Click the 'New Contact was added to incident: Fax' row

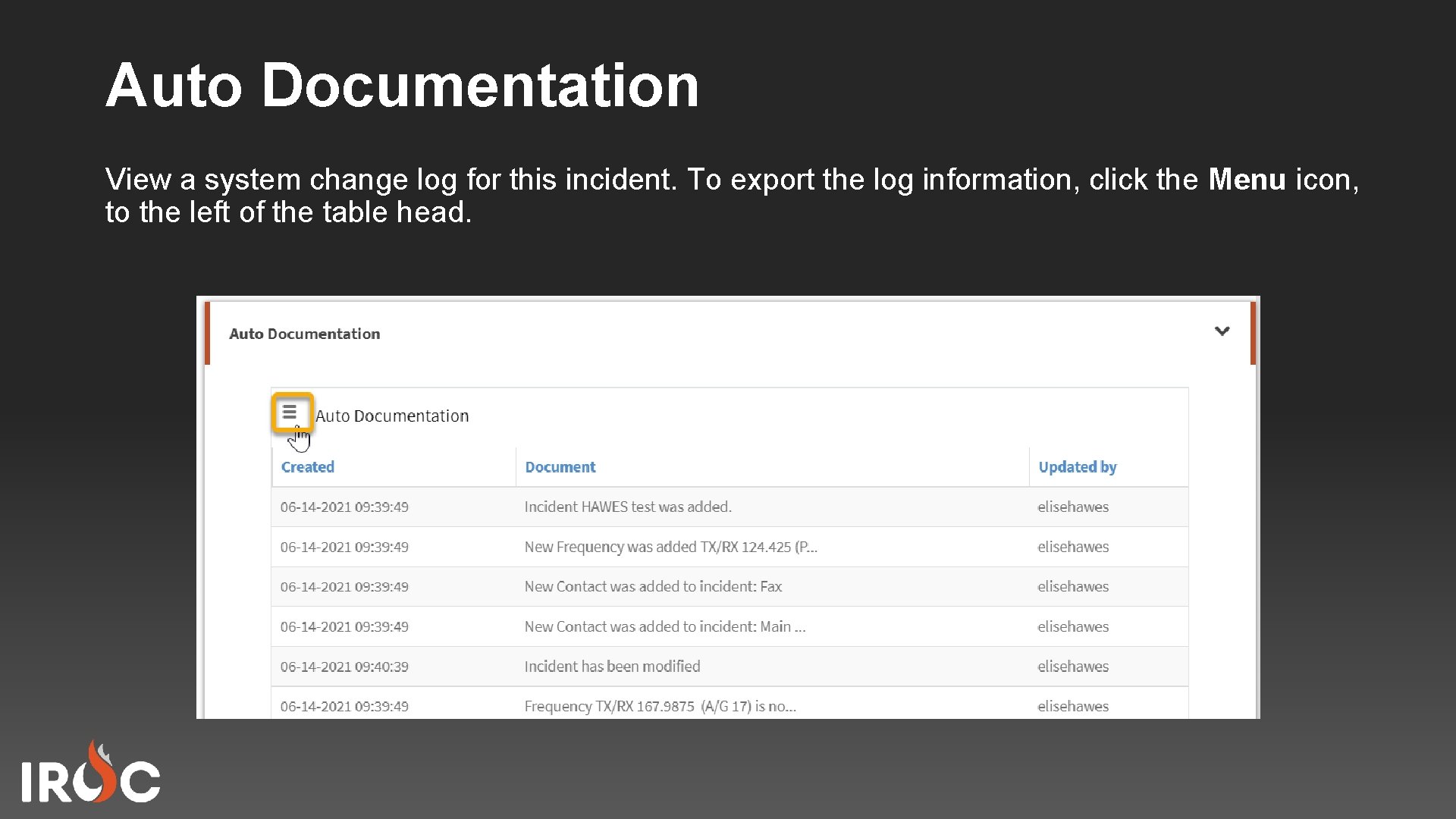[x=653, y=586]
